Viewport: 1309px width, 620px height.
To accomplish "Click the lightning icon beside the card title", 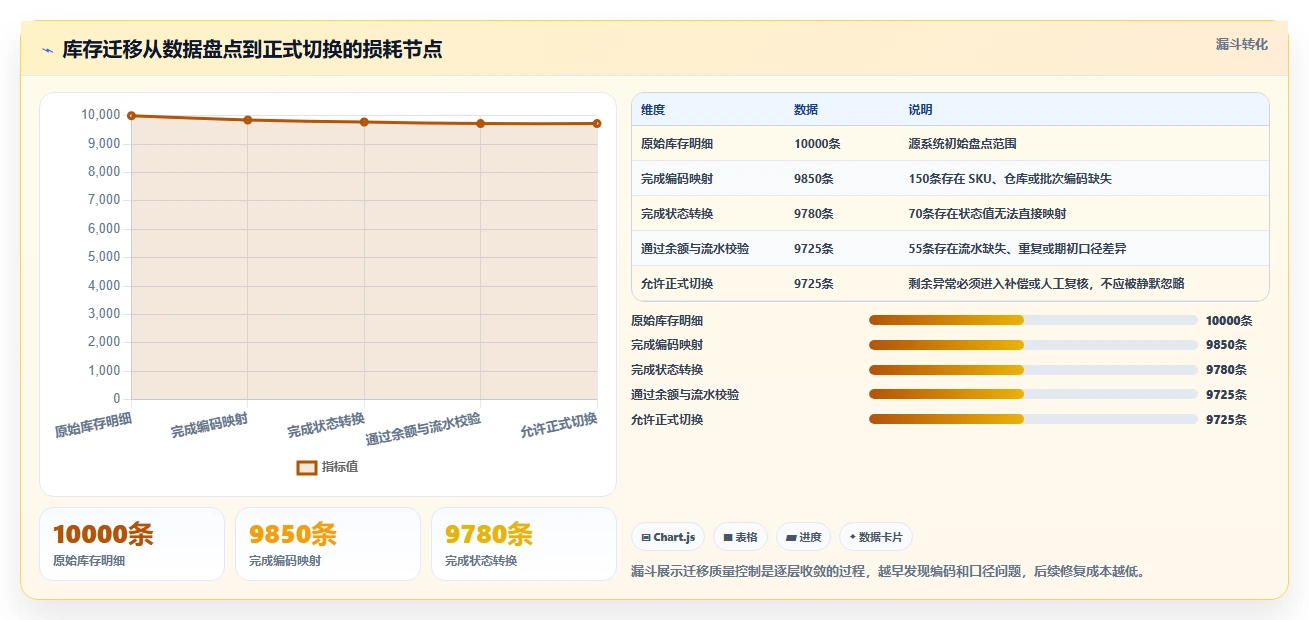I will 47,50.
